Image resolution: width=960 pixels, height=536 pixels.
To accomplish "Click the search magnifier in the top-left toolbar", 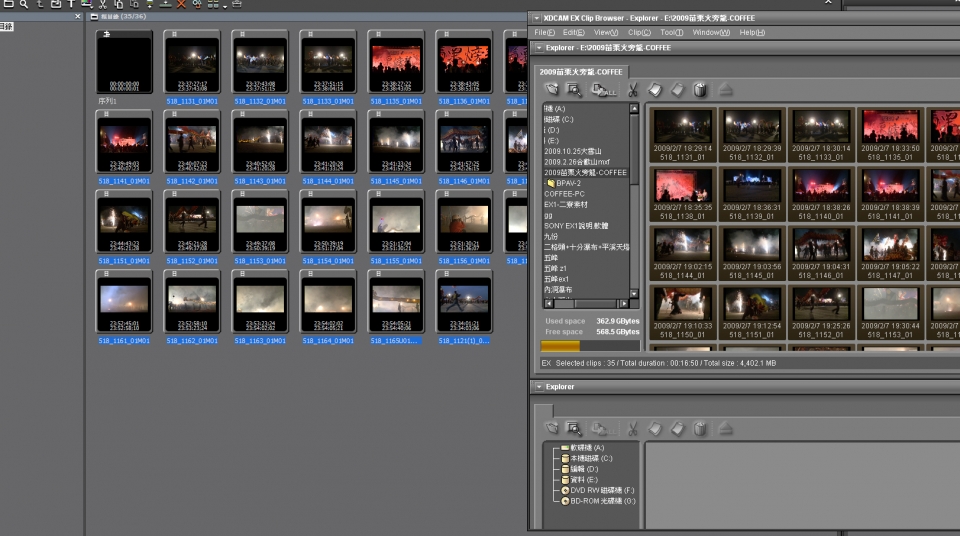I will pyautogui.click(x=23, y=4).
